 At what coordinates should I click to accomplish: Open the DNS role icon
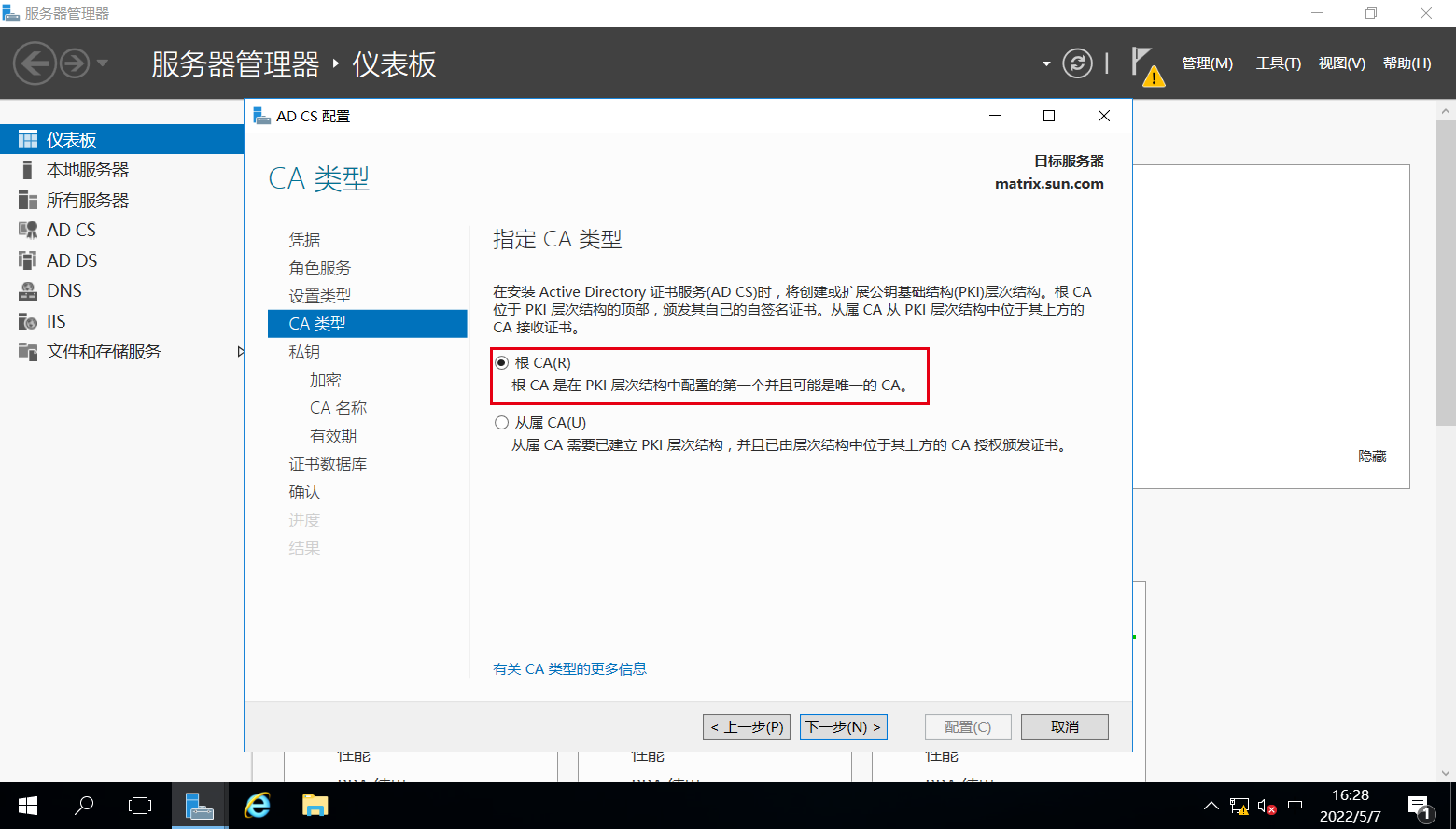(28, 291)
